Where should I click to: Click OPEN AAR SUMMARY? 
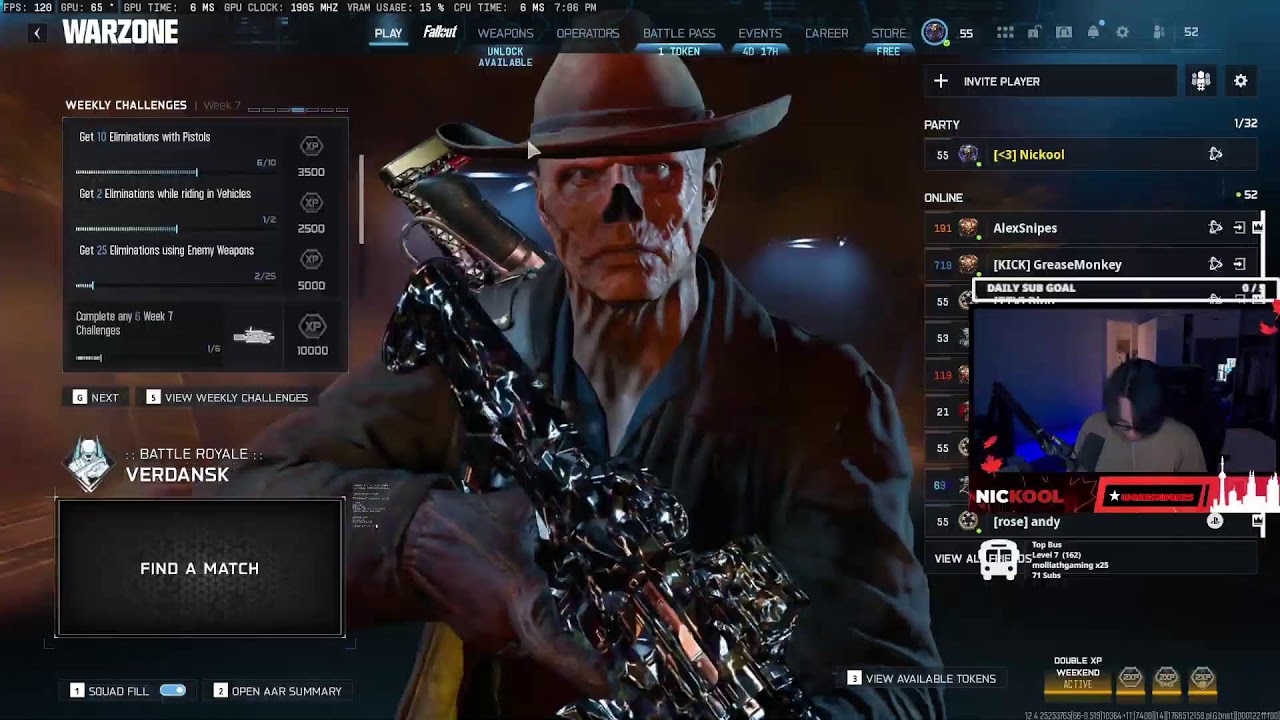(278, 691)
